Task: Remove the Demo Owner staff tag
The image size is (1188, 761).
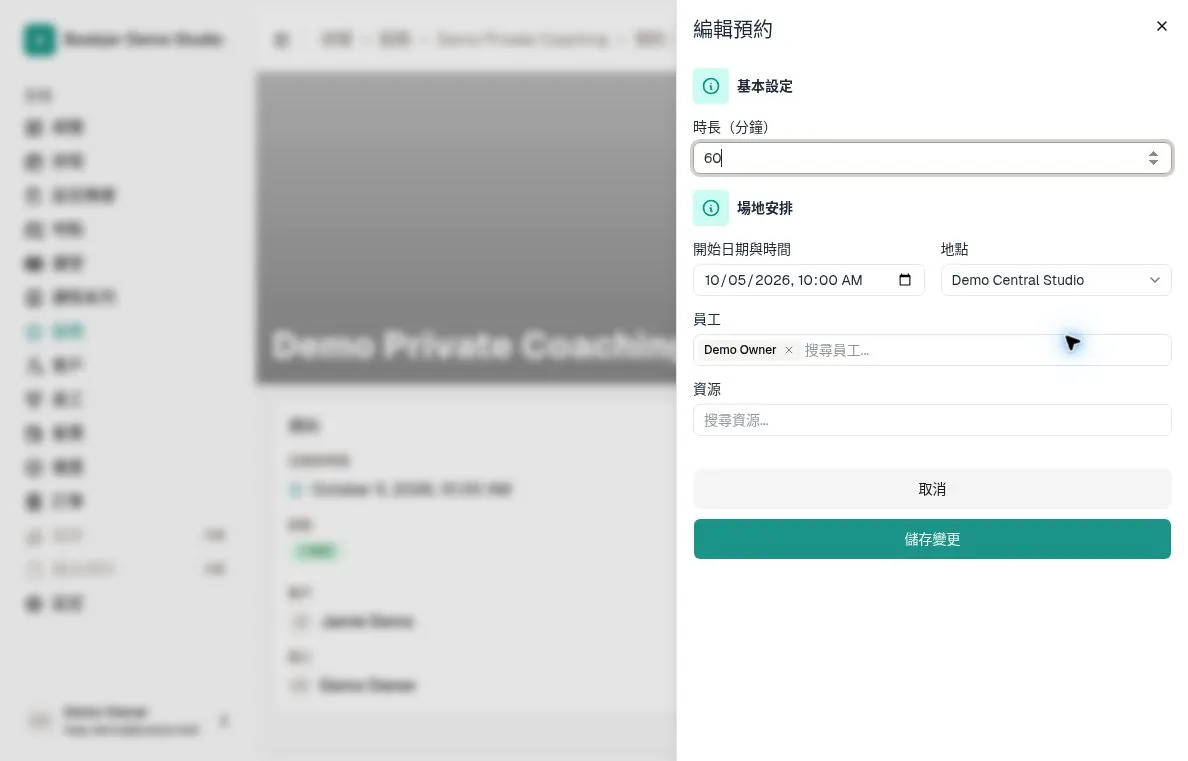Action: [789, 350]
